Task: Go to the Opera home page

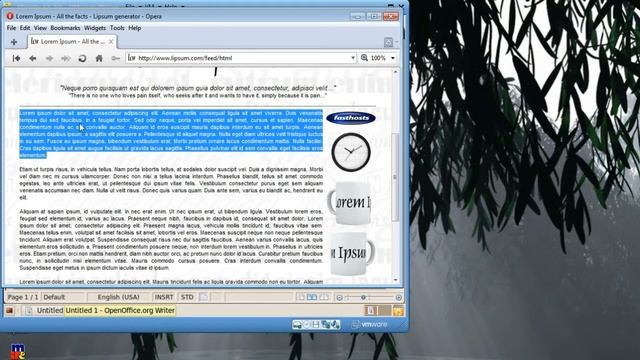Action: 99,58
